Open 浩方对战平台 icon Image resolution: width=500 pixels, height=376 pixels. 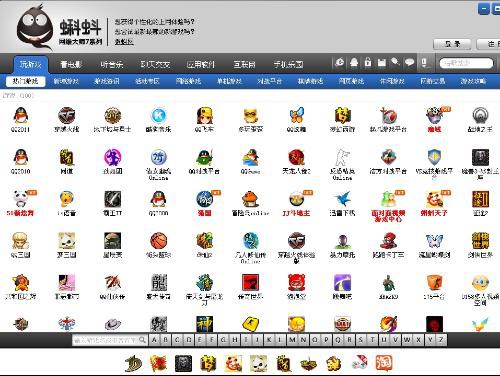[388, 157]
